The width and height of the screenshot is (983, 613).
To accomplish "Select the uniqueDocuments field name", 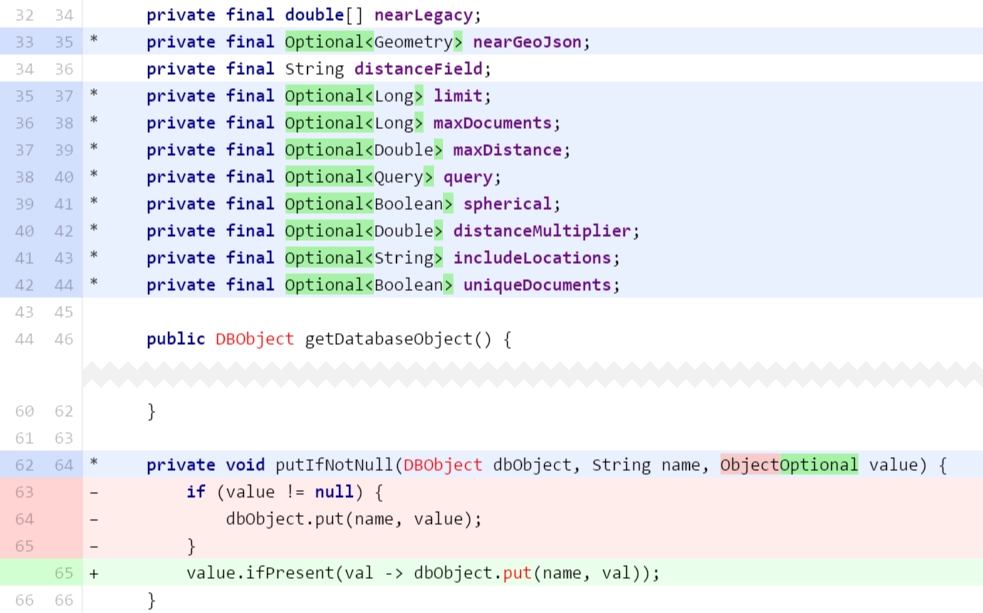I will tap(537, 285).
